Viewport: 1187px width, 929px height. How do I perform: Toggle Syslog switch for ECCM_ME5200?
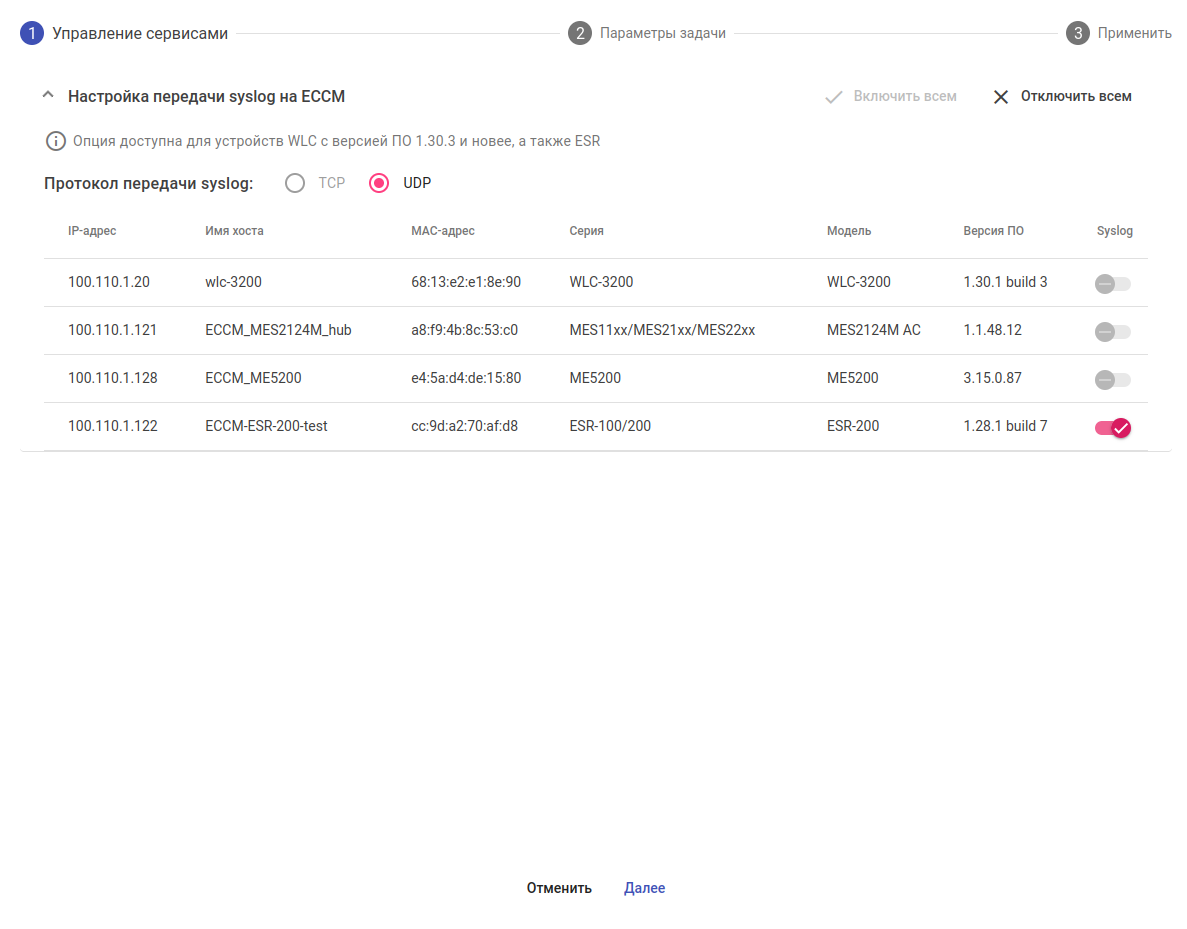1112,379
